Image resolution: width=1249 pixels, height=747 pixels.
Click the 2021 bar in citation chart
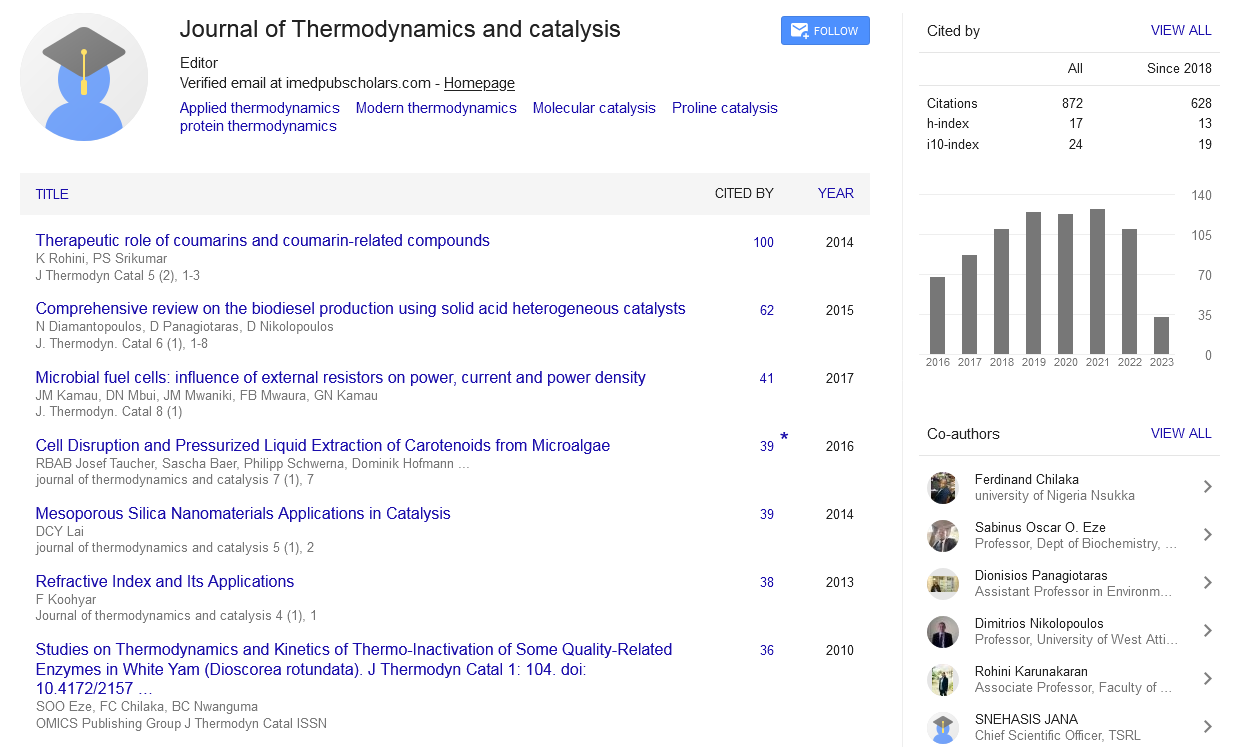pos(1097,281)
